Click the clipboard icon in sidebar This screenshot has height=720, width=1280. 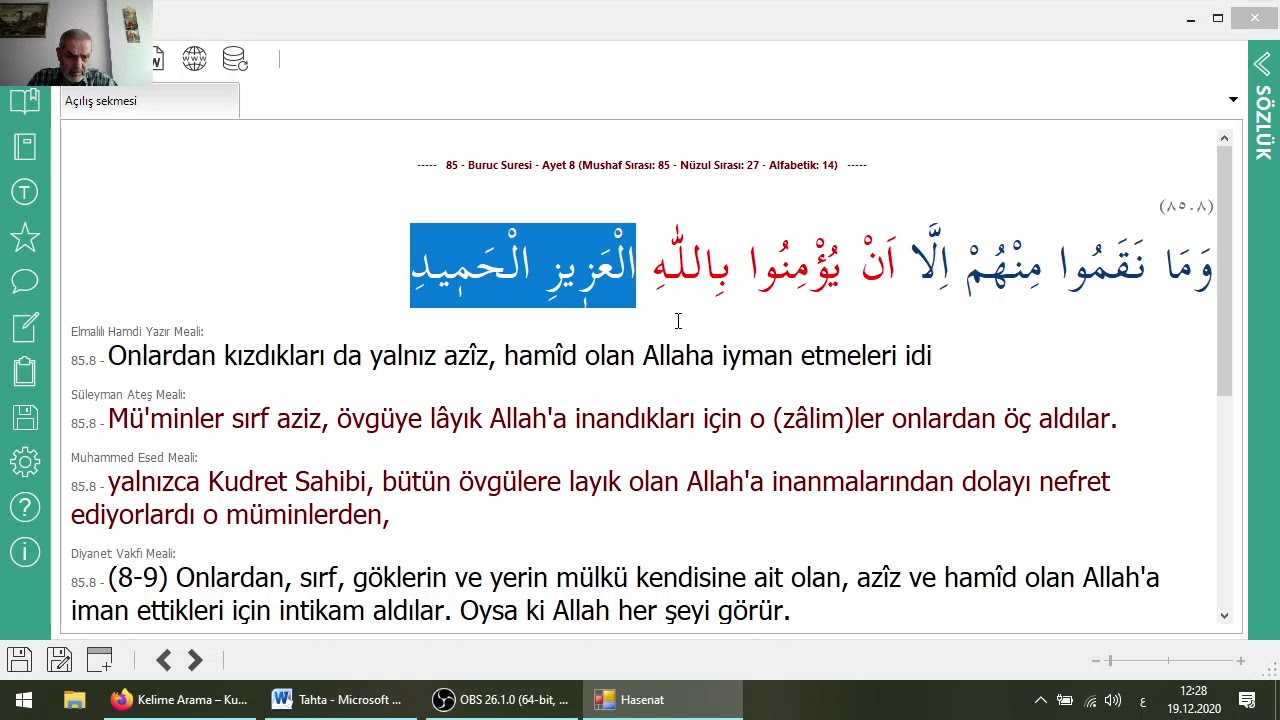click(24, 372)
